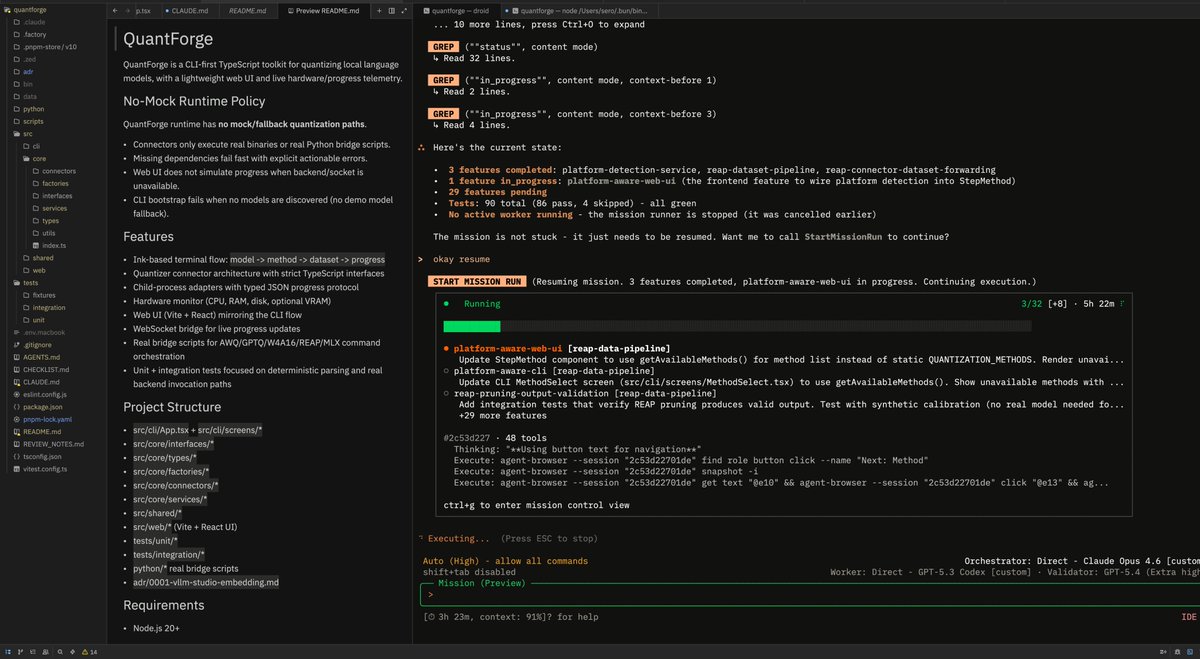Click the preview icon on Preview README.md tab
1200x659 pixels.
tap(289, 10)
